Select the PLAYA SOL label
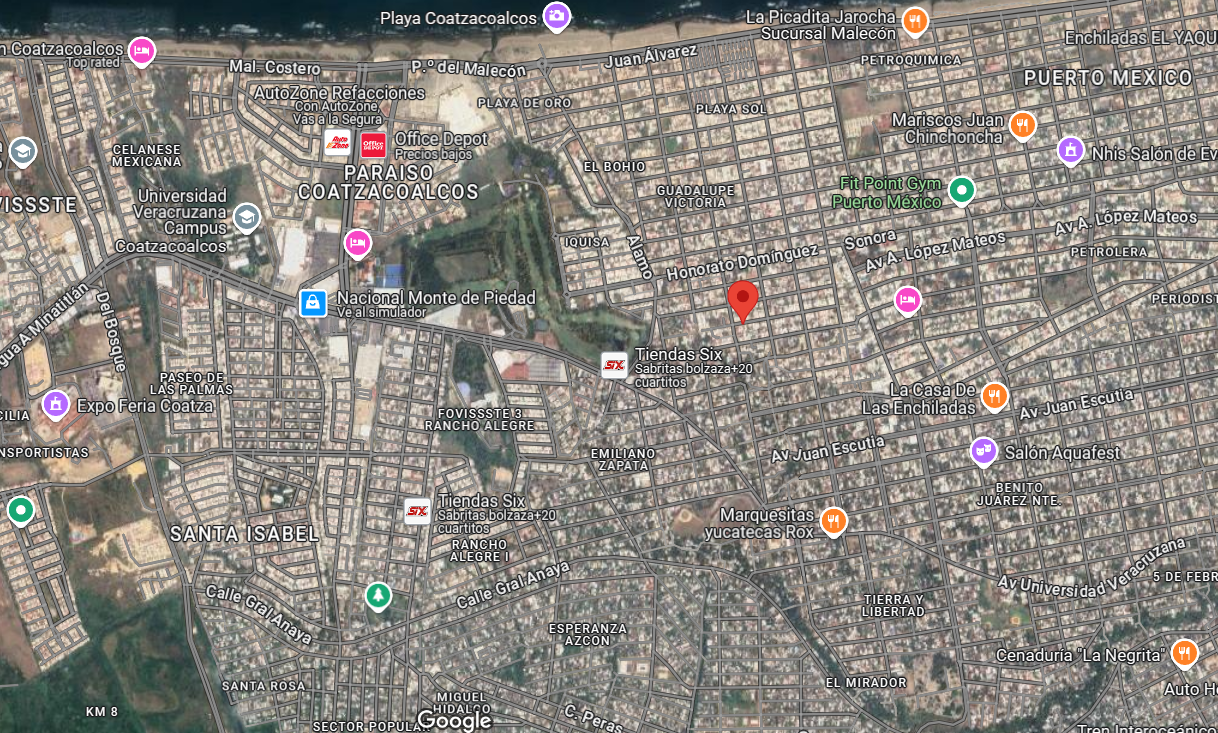 [x=731, y=108]
